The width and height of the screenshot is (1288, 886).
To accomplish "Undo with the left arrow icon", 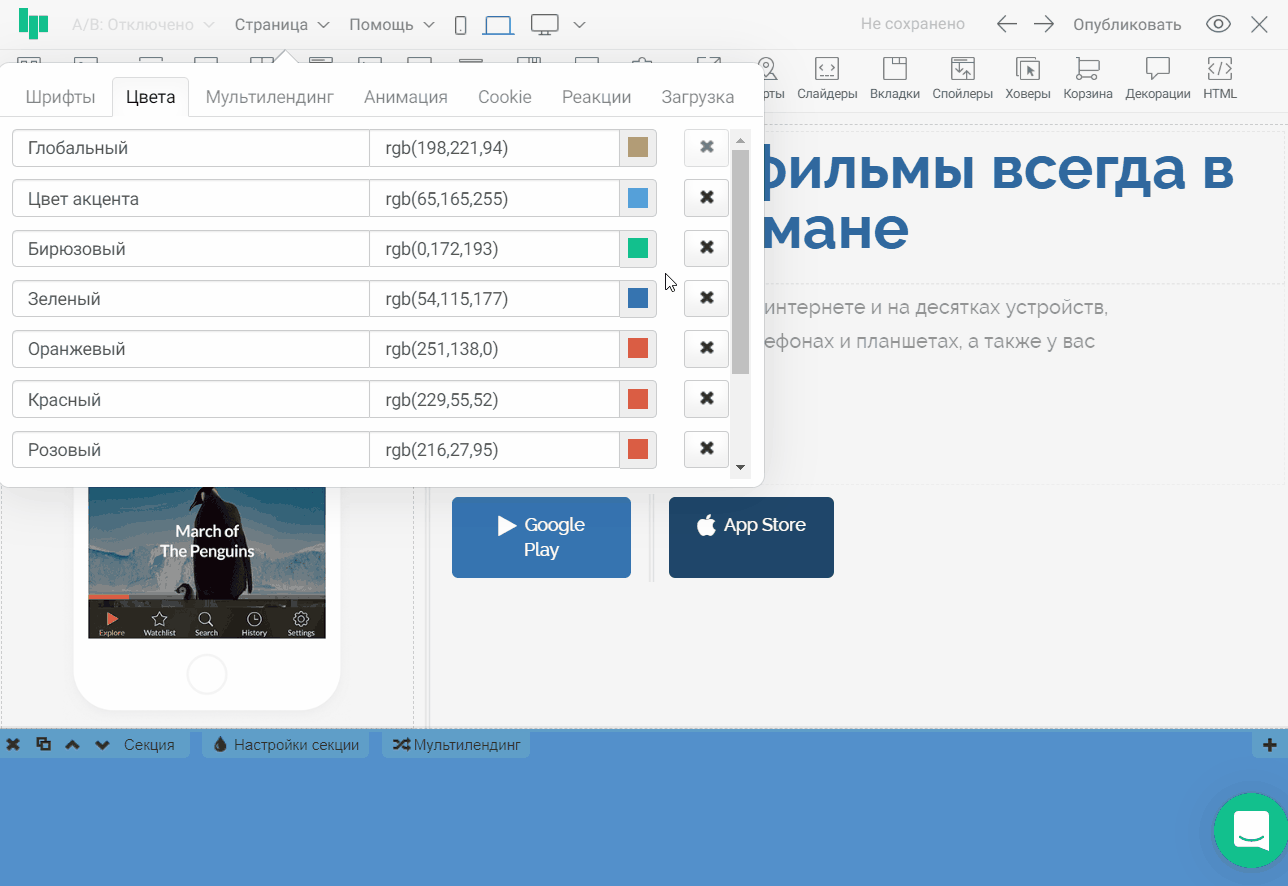I will point(1007,24).
